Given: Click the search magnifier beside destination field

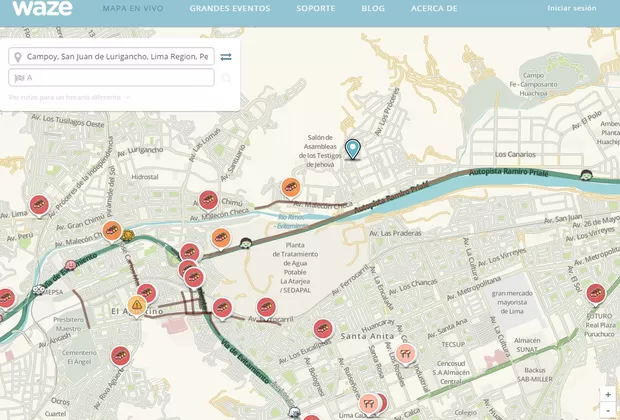Looking at the screenshot, I should pyautogui.click(x=227, y=78).
